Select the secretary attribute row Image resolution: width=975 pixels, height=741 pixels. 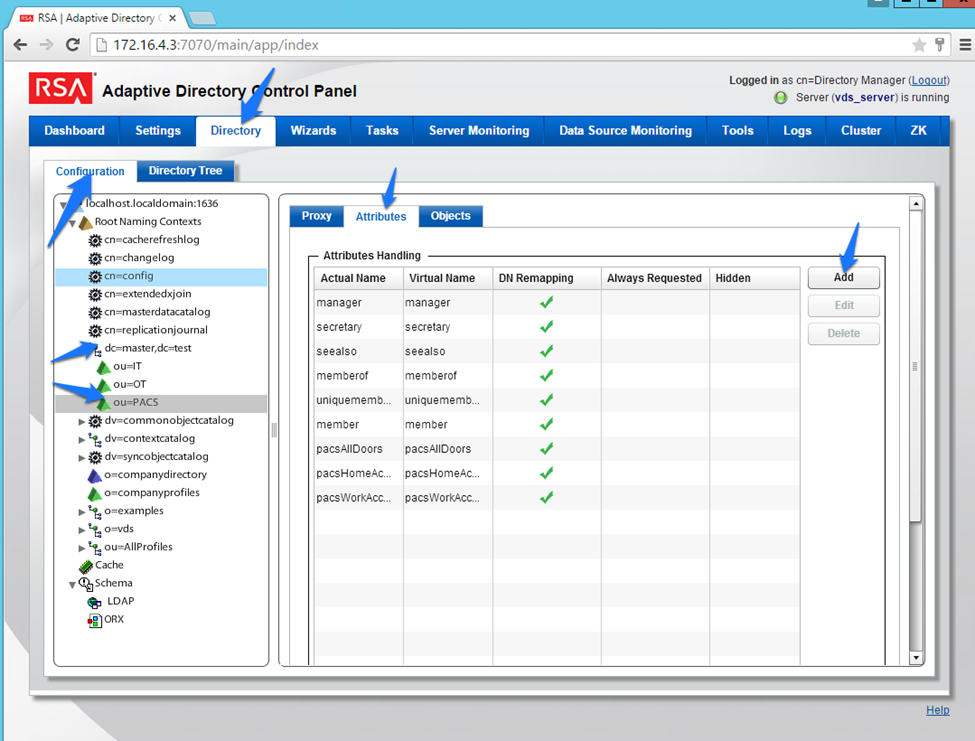point(557,327)
